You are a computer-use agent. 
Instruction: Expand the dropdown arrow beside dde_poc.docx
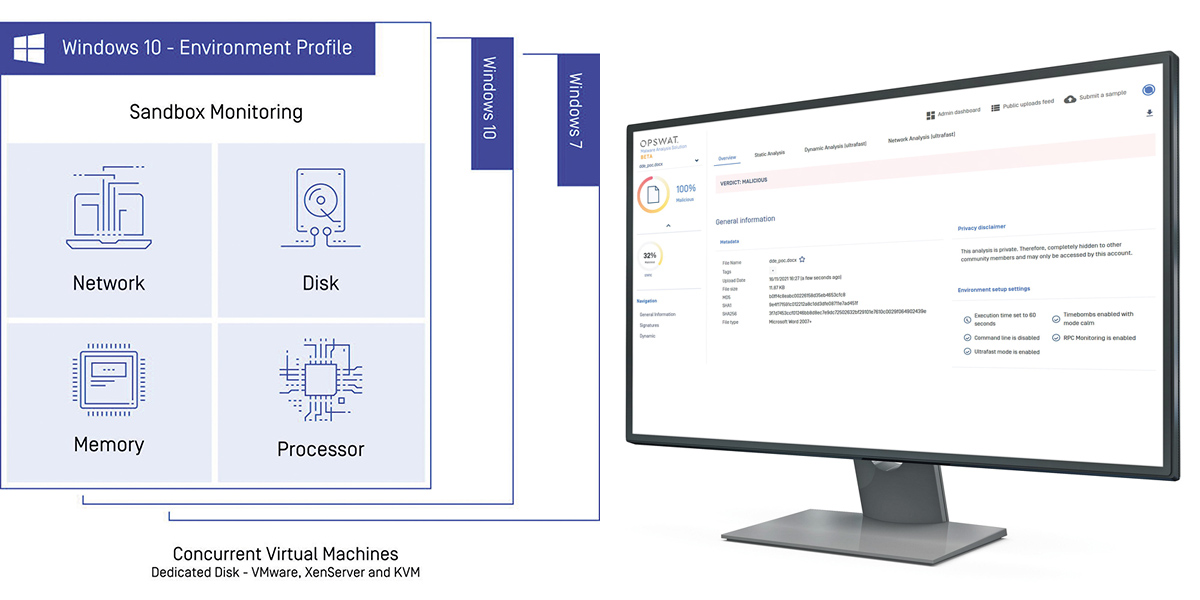click(x=696, y=160)
